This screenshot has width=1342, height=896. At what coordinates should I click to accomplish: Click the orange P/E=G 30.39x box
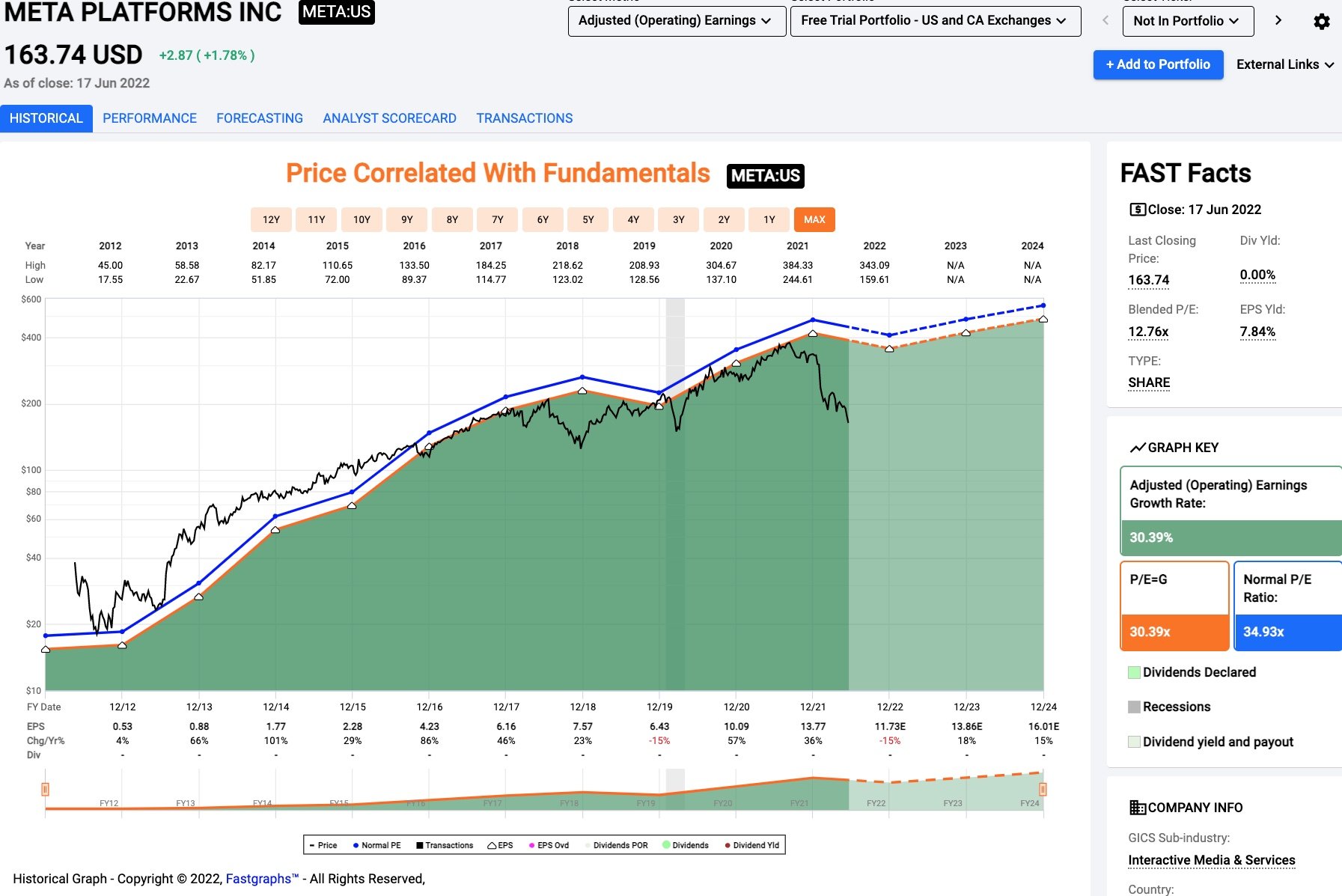pyautogui.click(x=1175, y=632)
